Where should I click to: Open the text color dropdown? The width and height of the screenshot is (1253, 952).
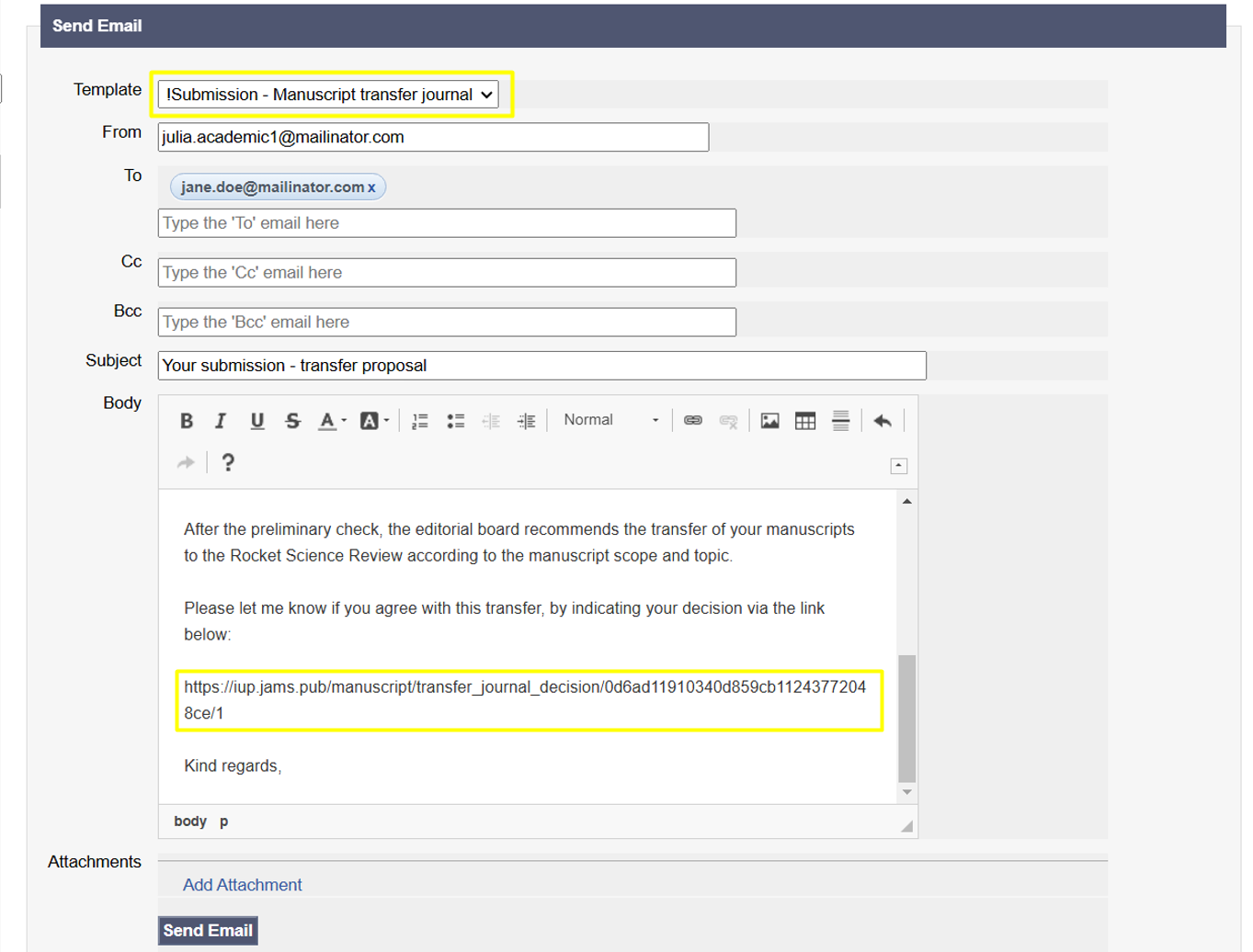click(x=332, y=421)
